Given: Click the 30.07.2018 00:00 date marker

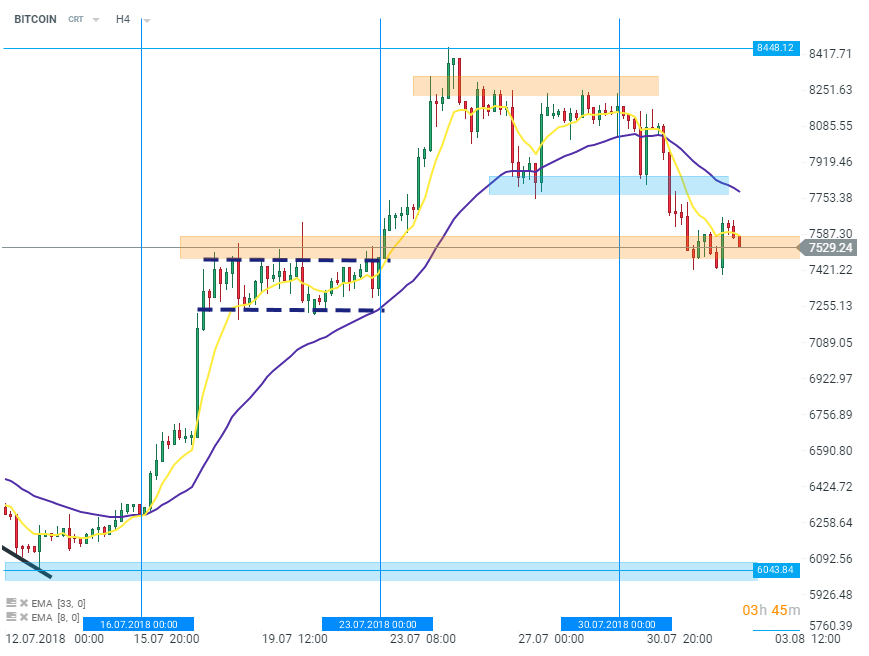Looking at the screenshot, I should (616, 624).
